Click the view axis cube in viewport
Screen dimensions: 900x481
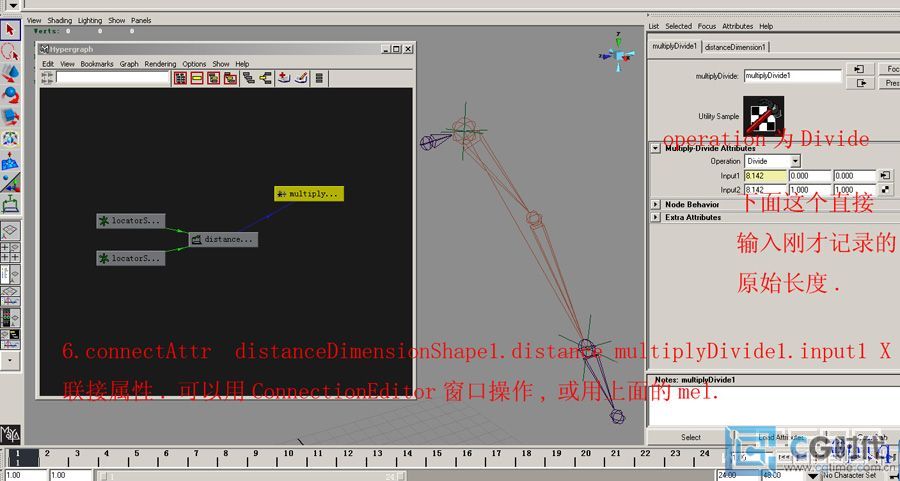pos(618,55)
